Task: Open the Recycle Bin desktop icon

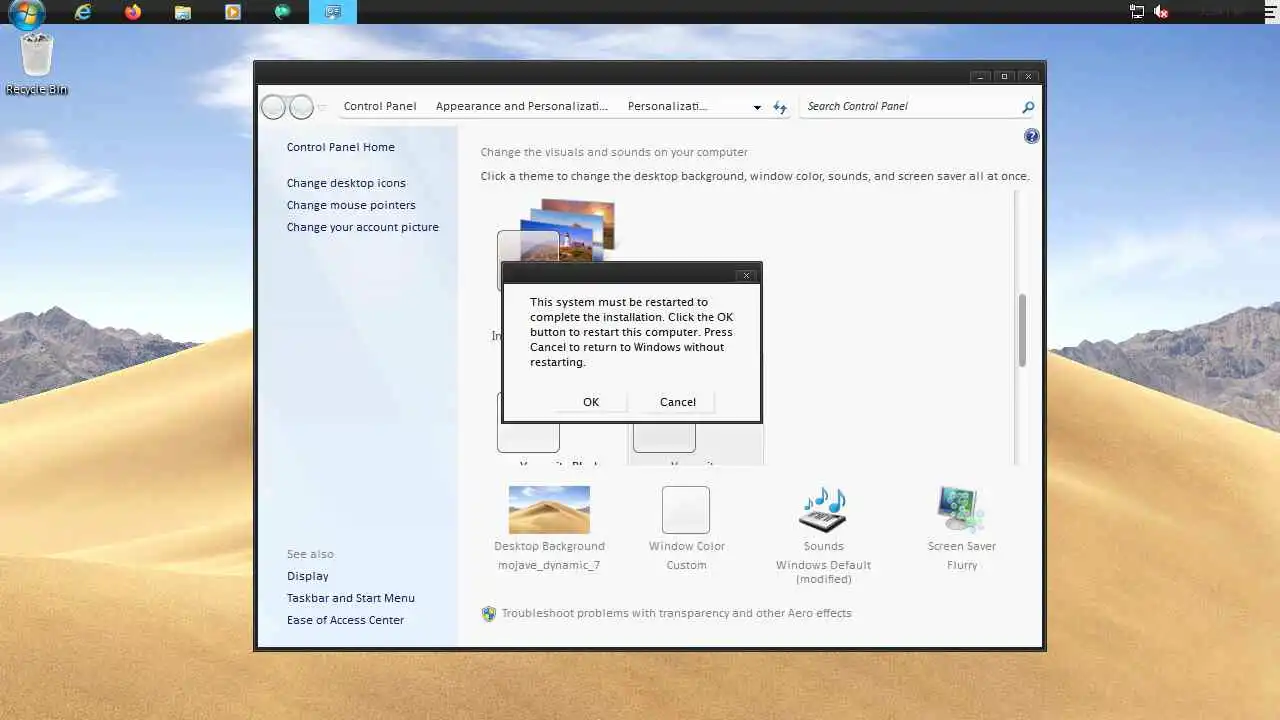Action: pos(37,64)
